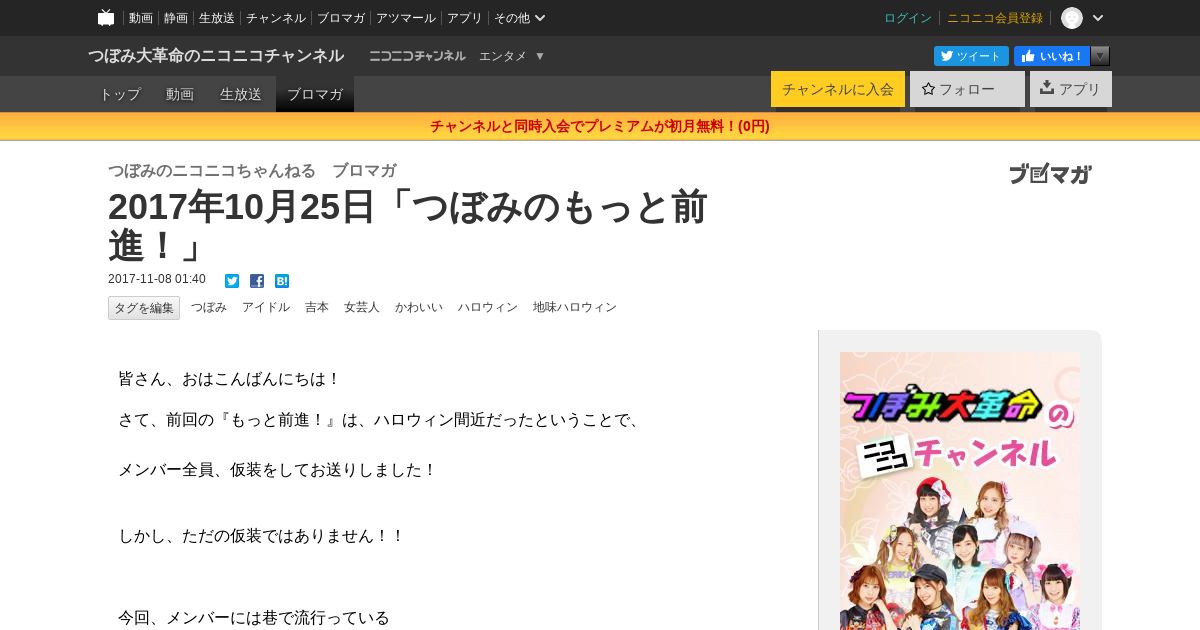
Task: Click line しかし、ただの仮装ではありません！！
Action: (262, 536)
